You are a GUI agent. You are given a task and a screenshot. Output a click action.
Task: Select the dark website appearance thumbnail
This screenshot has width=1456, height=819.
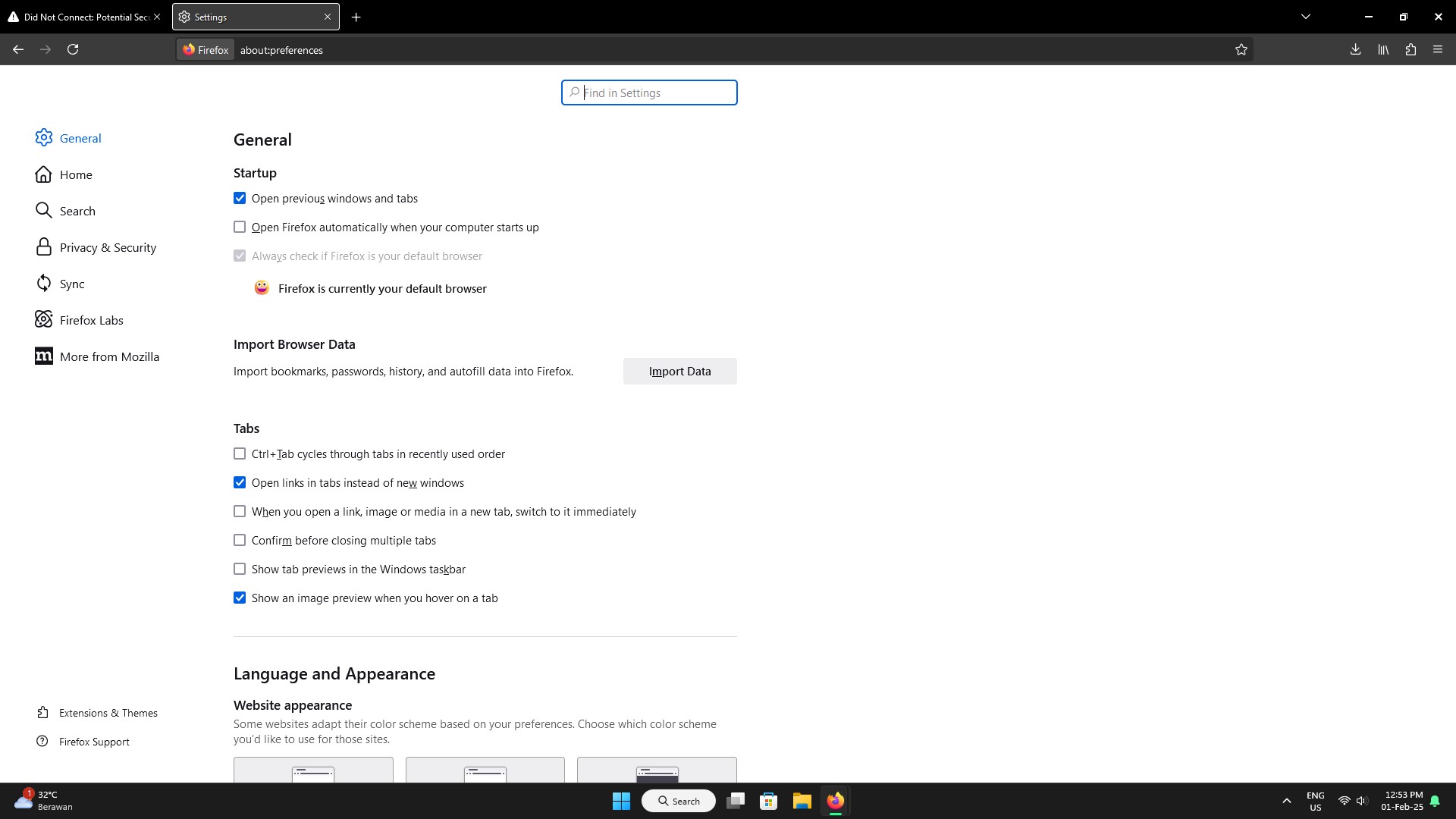(657, 770)
